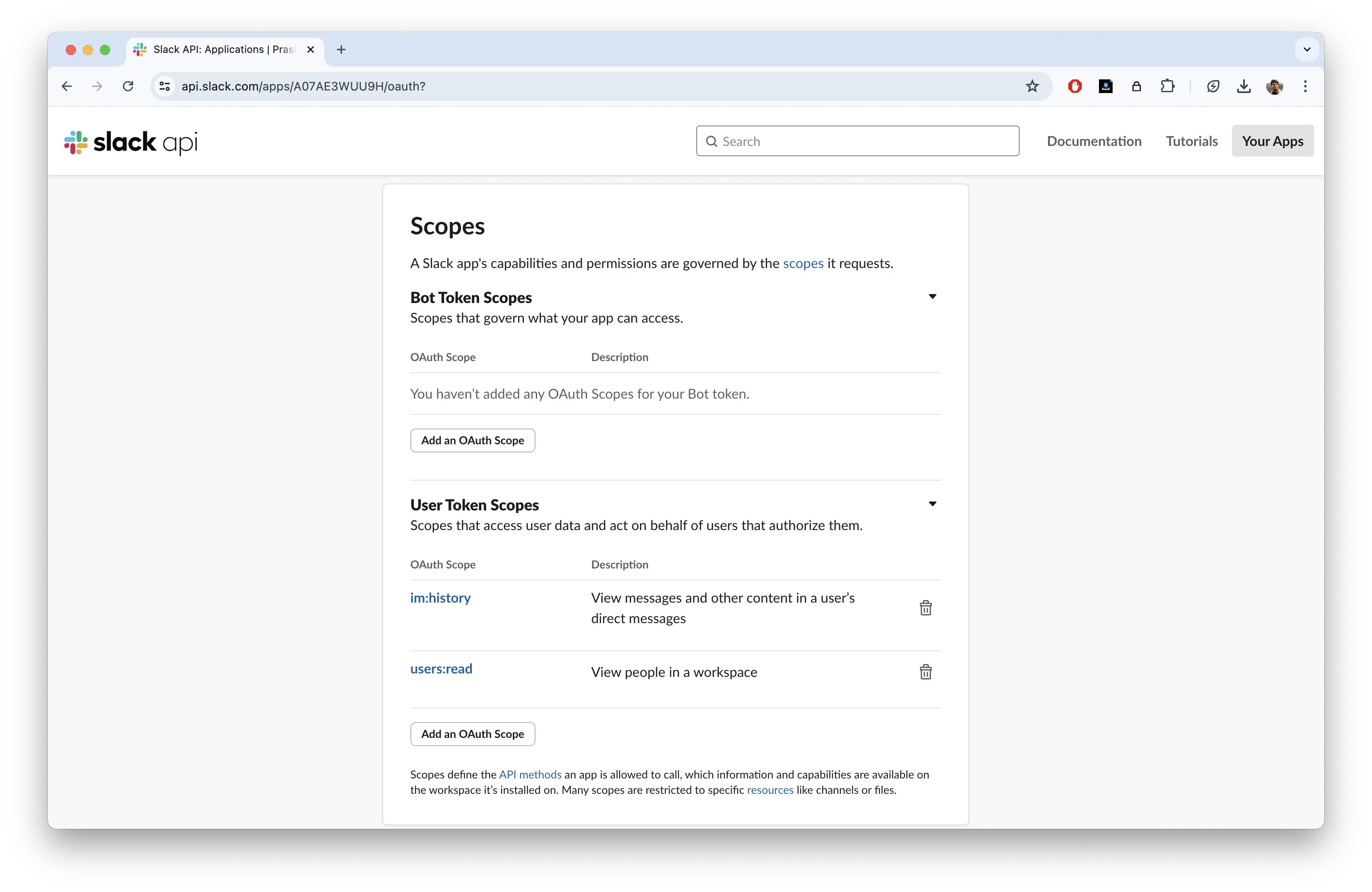The width and height of the screenshot is (1372, 892).
Task: Go back using the browser back arrow
Action: click(x=67, y=86)
